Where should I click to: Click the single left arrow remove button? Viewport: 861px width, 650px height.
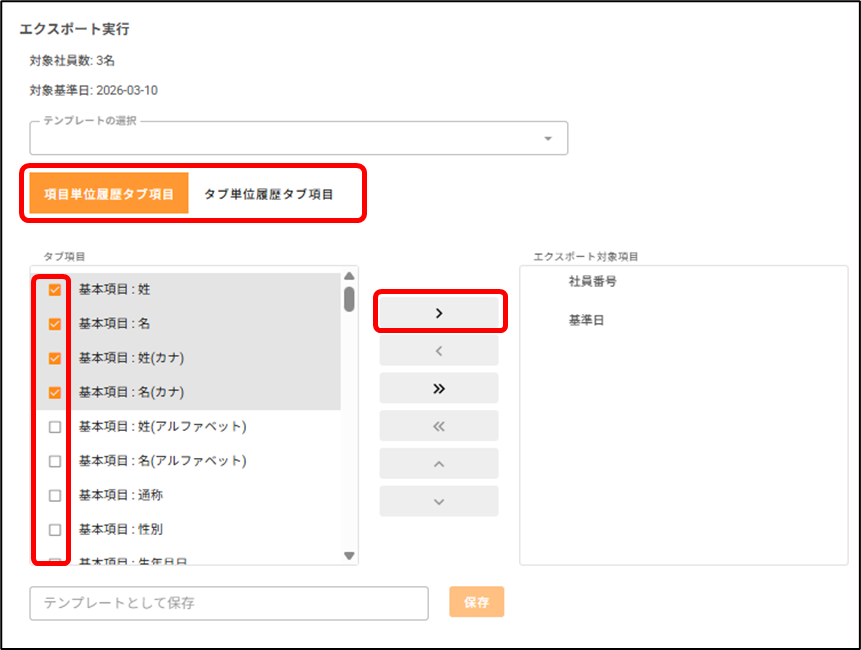coord(438,351)
